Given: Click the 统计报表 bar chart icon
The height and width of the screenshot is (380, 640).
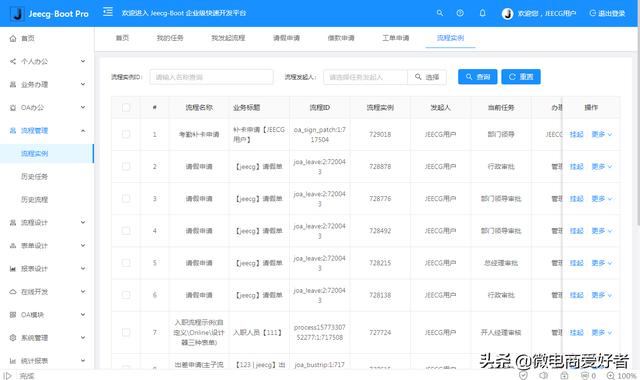Looking at the screenshot, I should click(x=13, y=361).
